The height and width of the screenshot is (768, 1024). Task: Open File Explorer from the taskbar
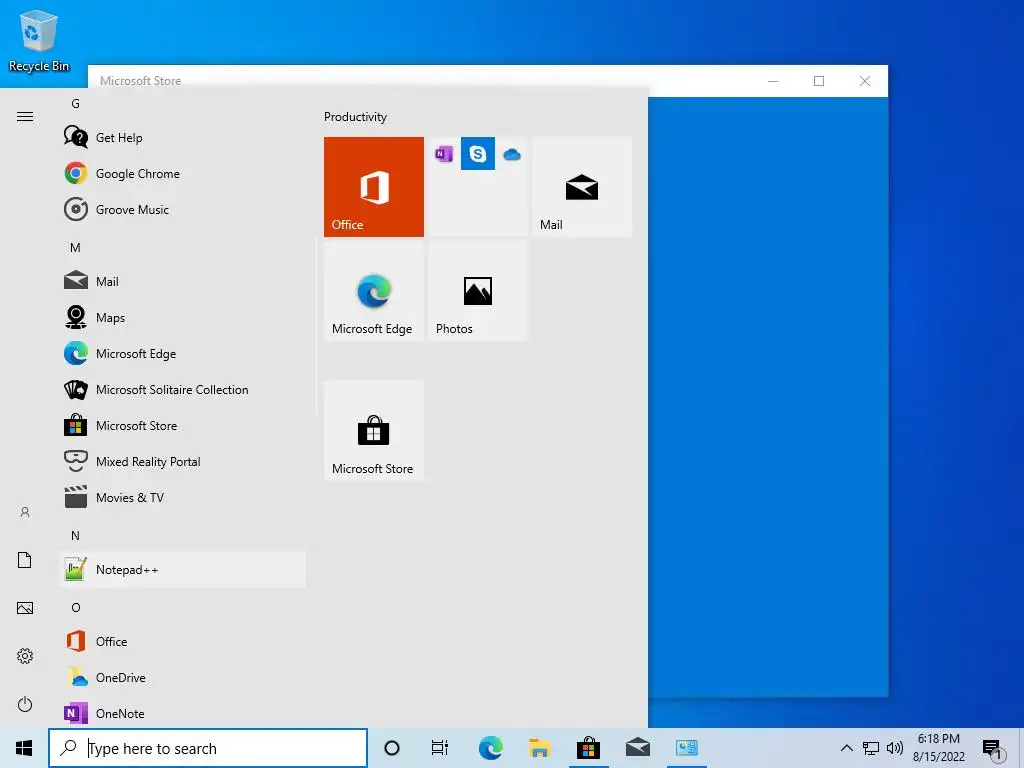click(x=539, y=748)
